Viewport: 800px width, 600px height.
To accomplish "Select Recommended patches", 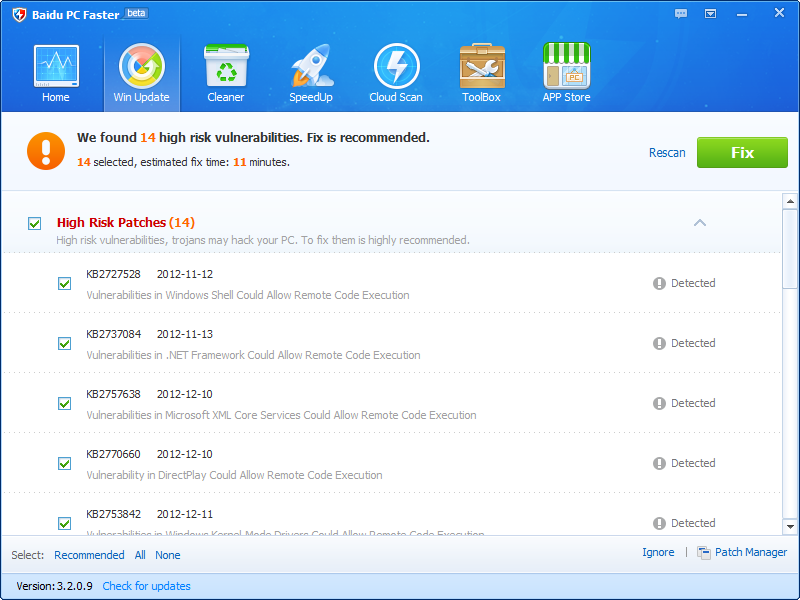I will (x=89, y=554).
